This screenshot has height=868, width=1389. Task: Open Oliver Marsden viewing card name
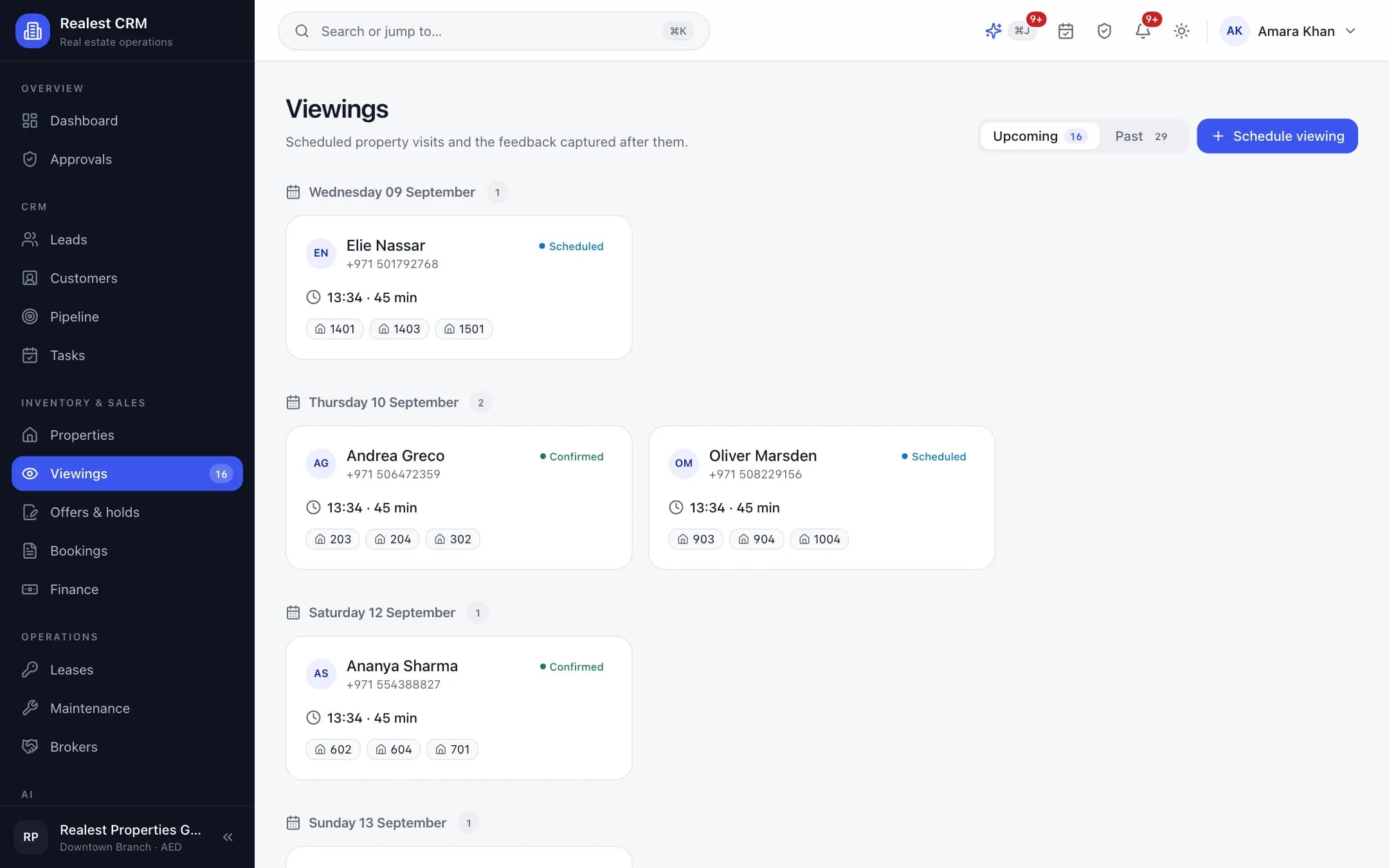point(763,456)
